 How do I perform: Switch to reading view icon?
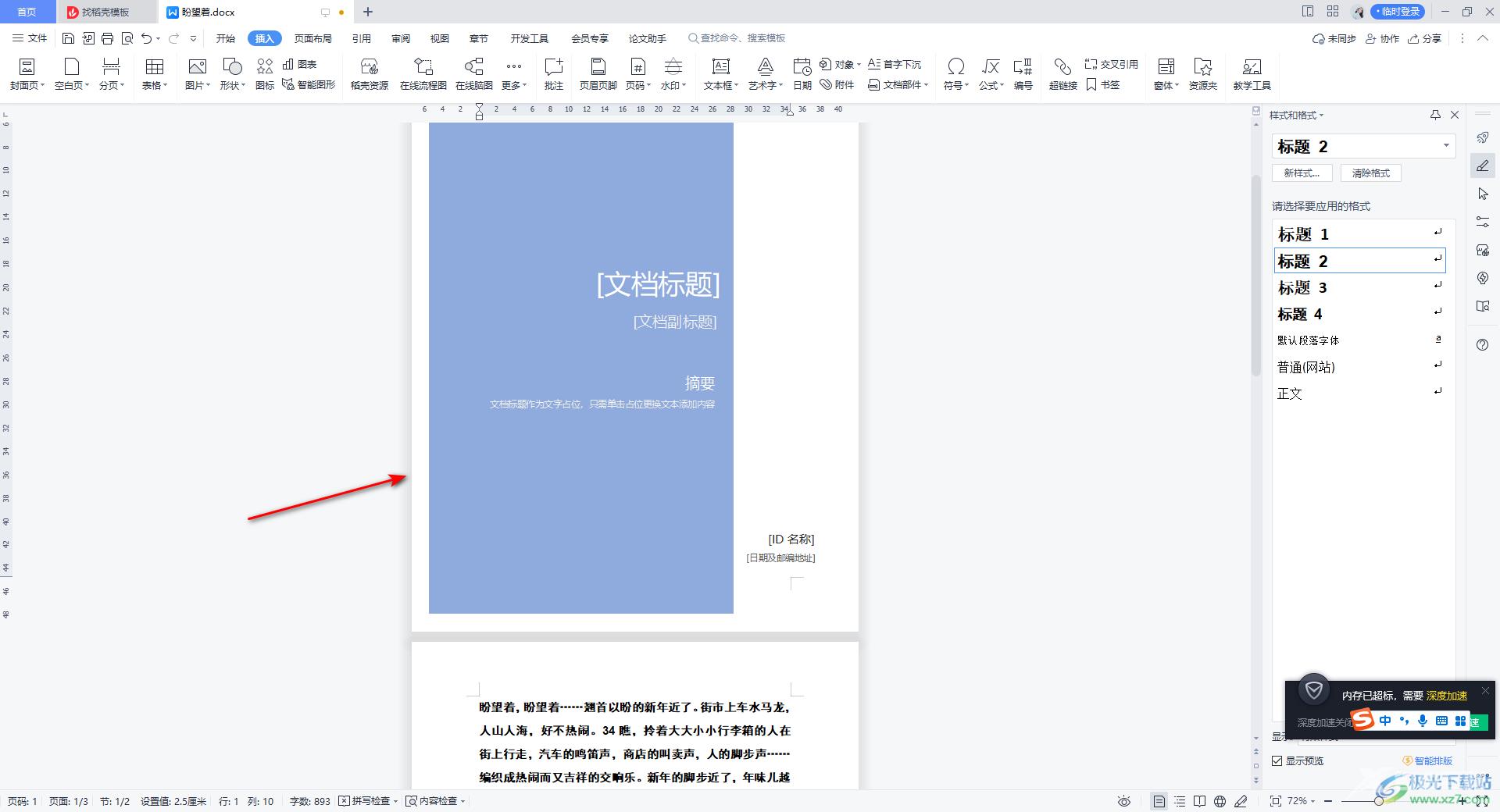click(x=1200, y=801)
